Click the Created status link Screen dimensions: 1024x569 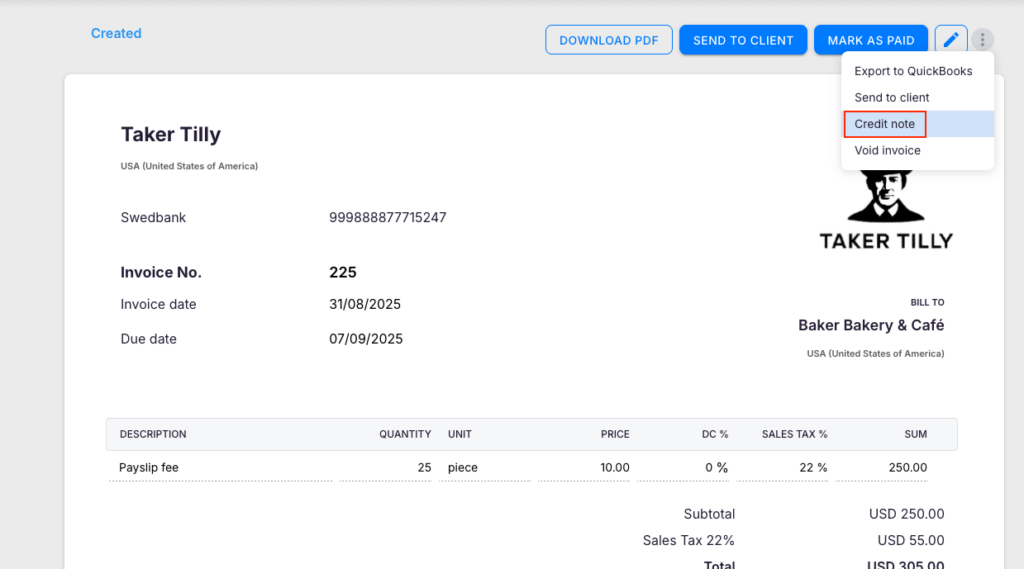[116, 33]
